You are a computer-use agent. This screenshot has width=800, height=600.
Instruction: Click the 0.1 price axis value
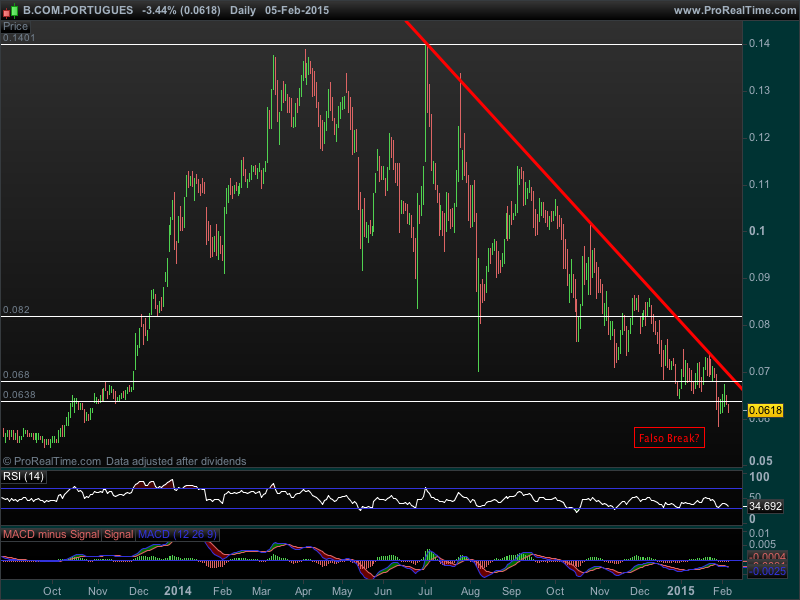point(757,231)
